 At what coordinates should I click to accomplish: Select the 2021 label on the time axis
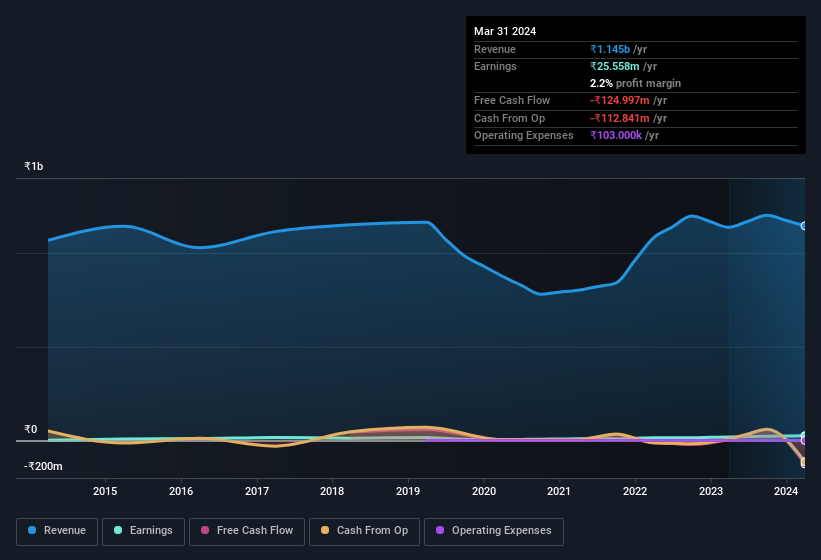click(559, 491)
